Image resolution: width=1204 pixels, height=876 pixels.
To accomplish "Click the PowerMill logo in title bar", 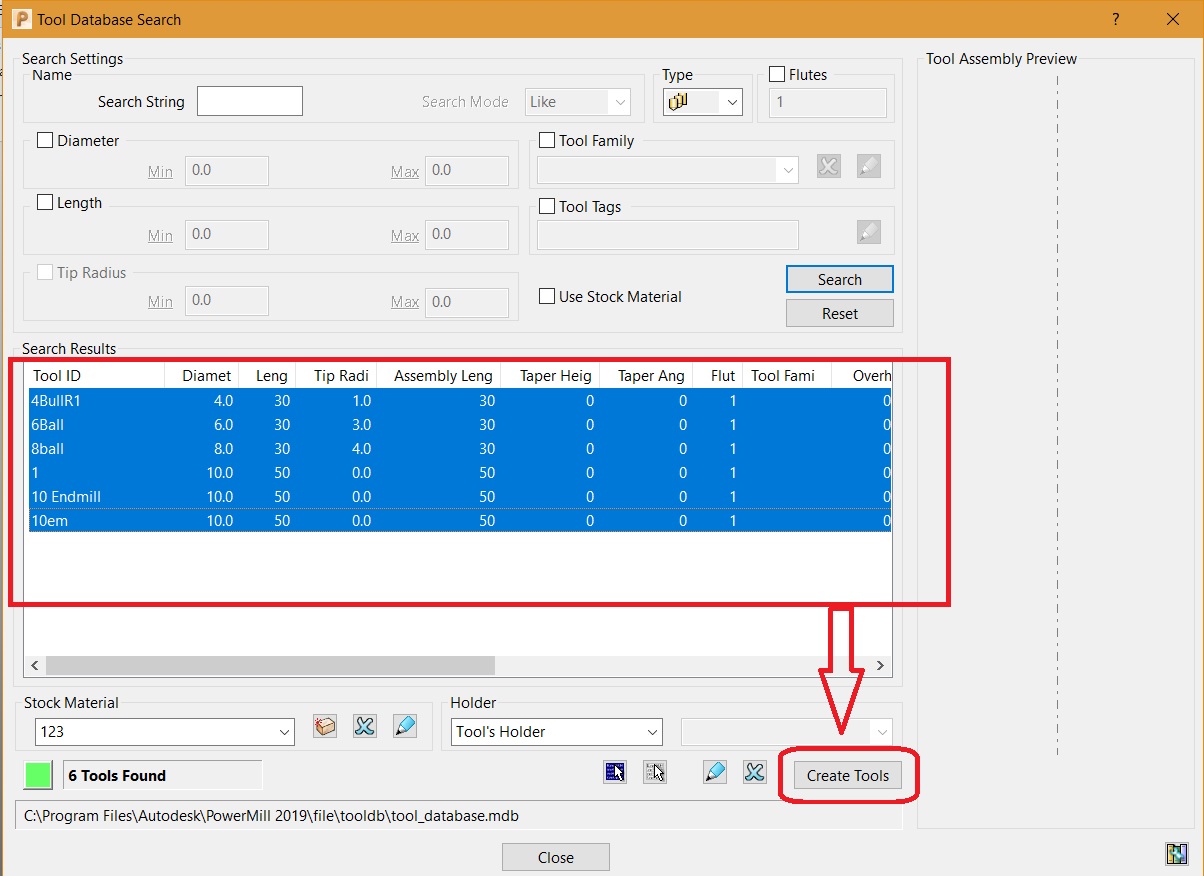I will click(22, 19).
